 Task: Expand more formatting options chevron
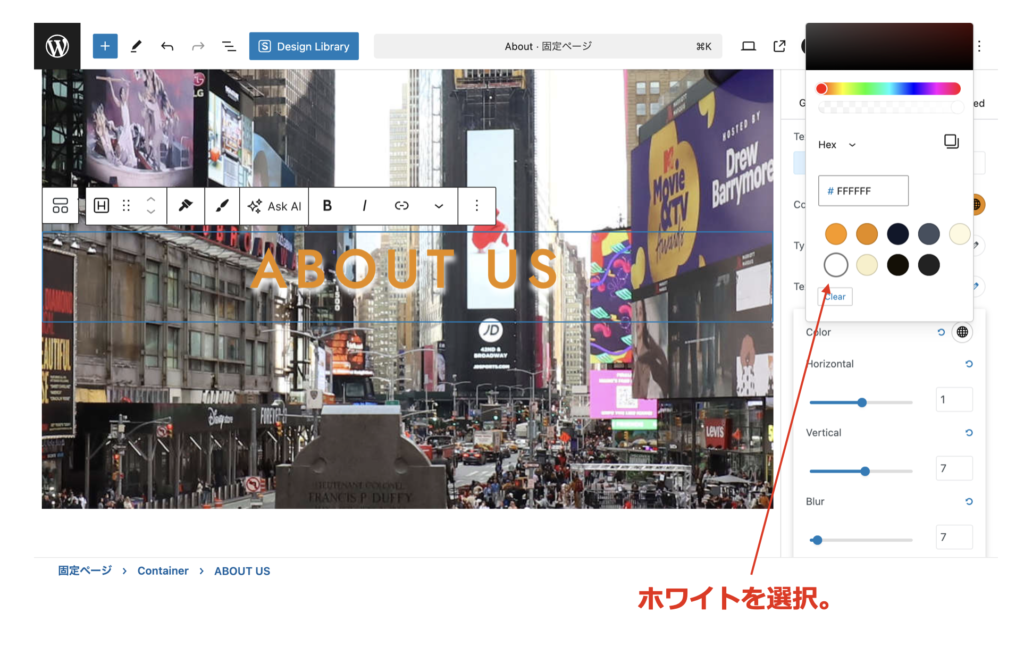pos(438,206)
